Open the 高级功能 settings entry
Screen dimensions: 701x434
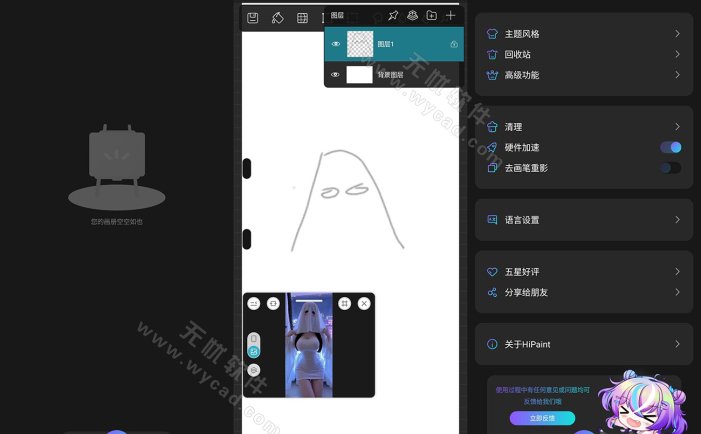tap(584, 75)
